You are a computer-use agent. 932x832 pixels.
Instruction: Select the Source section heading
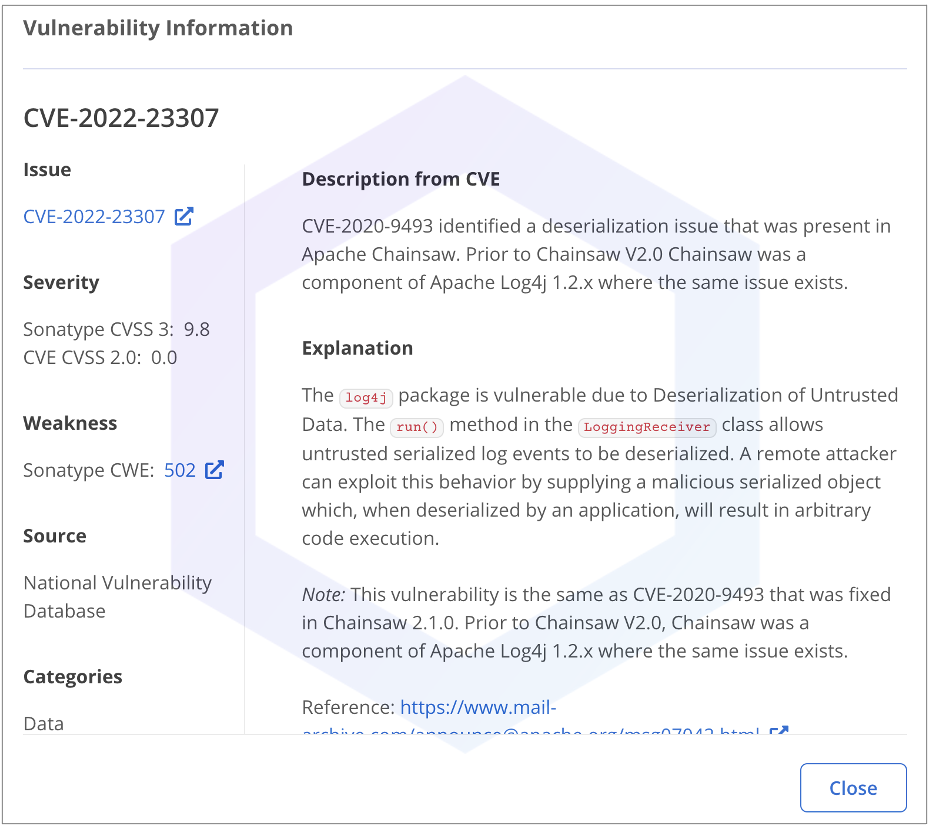click(x=55, y=536)
